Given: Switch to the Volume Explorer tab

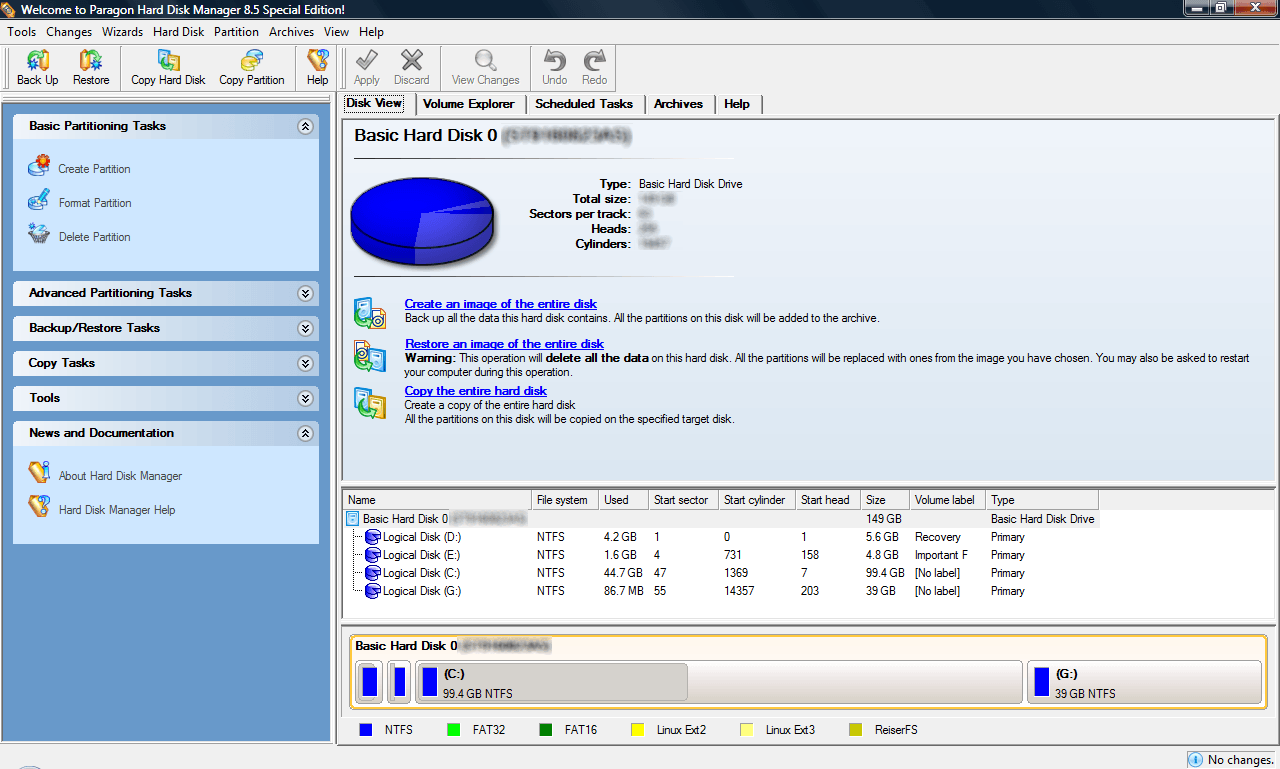Looking at the screenshot, I should pyautogui.click(x=468, y=104).
